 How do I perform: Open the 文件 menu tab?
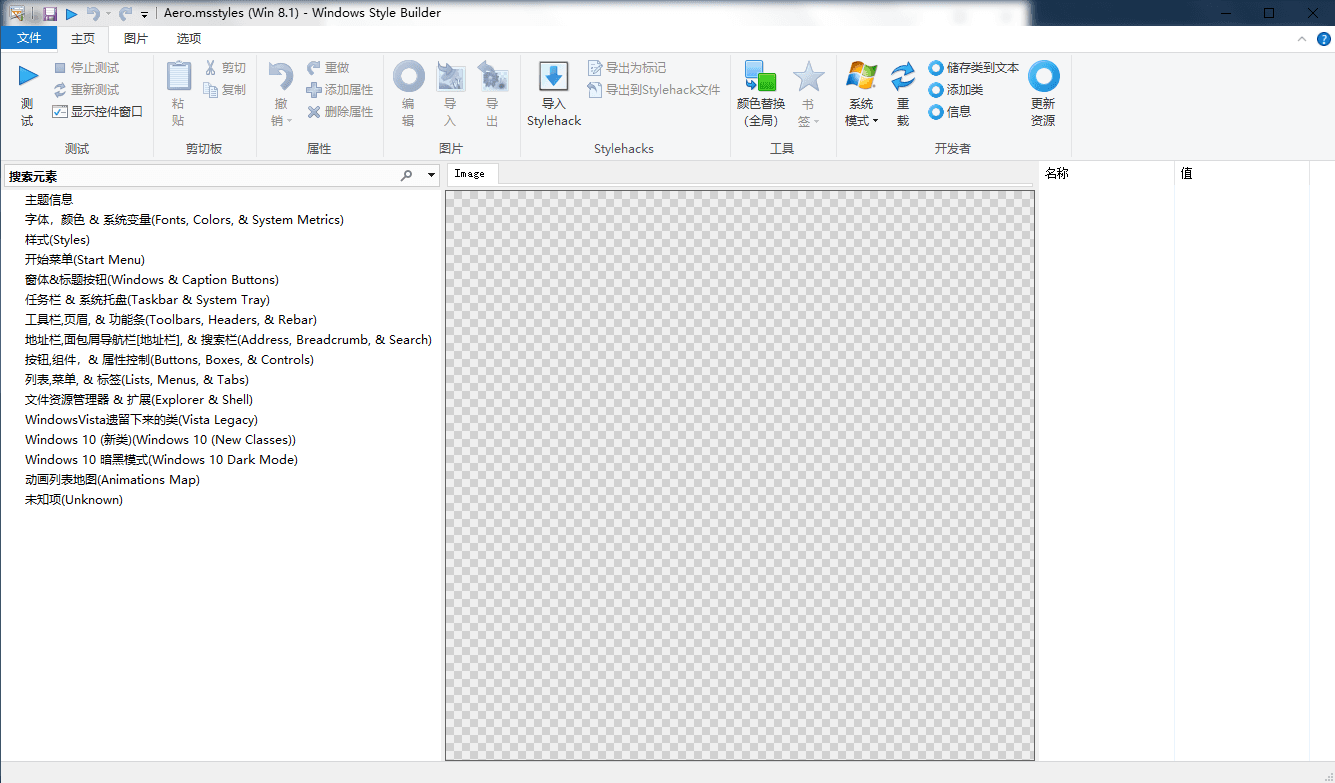coord(29,38)
